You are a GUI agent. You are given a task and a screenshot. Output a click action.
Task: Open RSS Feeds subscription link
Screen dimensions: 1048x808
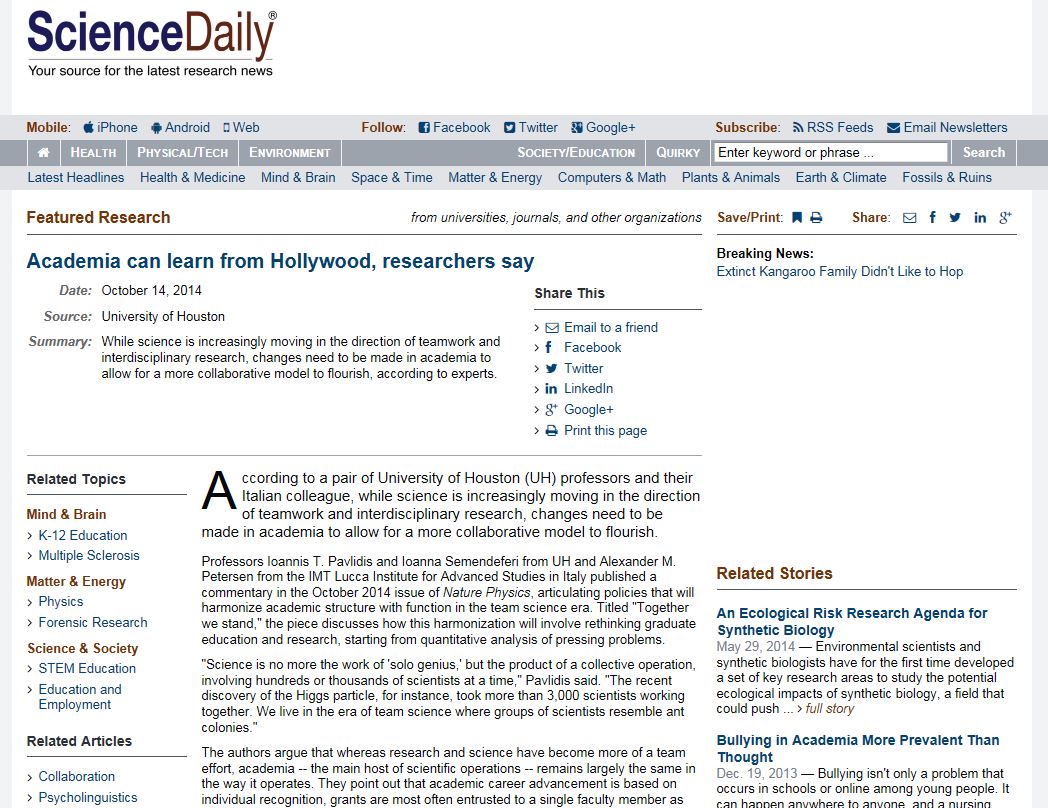[x=839, y=128]
